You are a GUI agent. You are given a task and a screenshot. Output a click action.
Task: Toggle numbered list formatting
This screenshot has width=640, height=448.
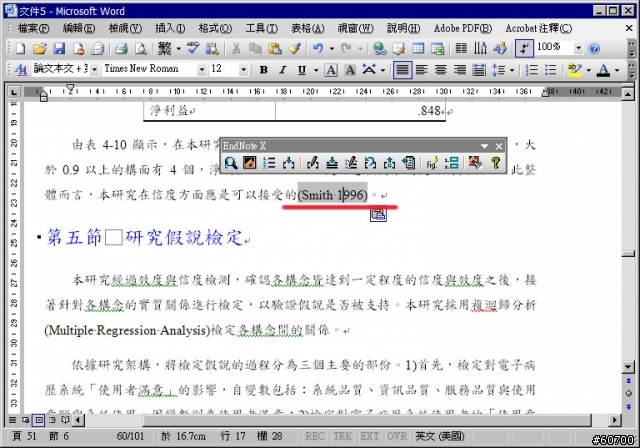[532, 70]
